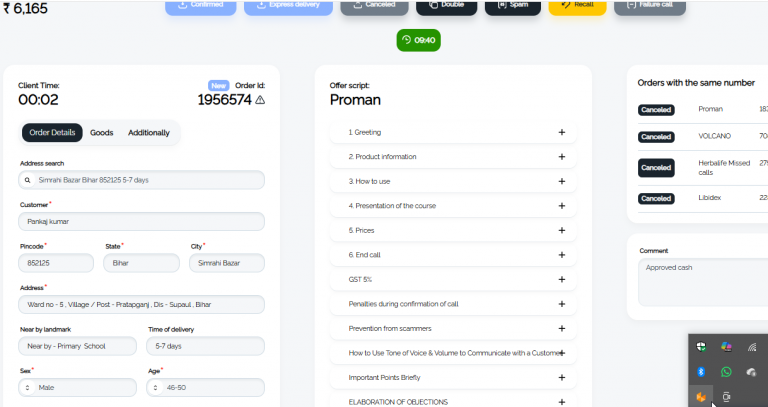Click the 00:02 client time value

coord(38,100)
